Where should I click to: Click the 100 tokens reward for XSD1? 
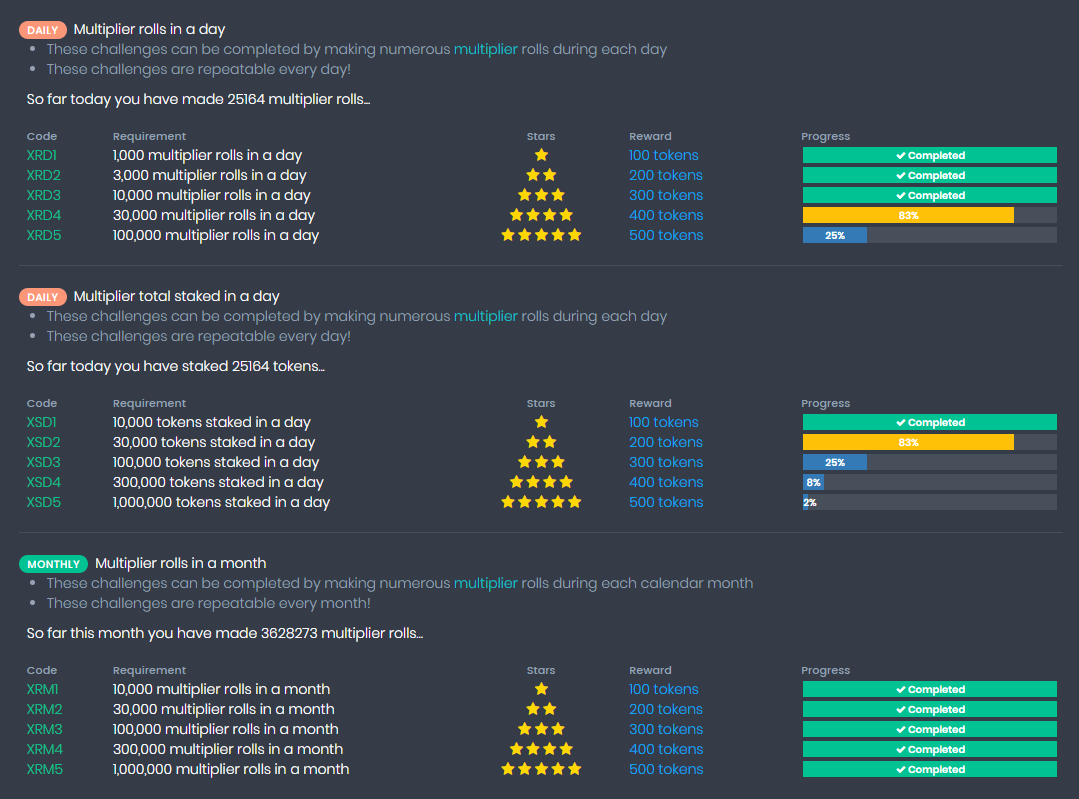[x=663, y=423]
